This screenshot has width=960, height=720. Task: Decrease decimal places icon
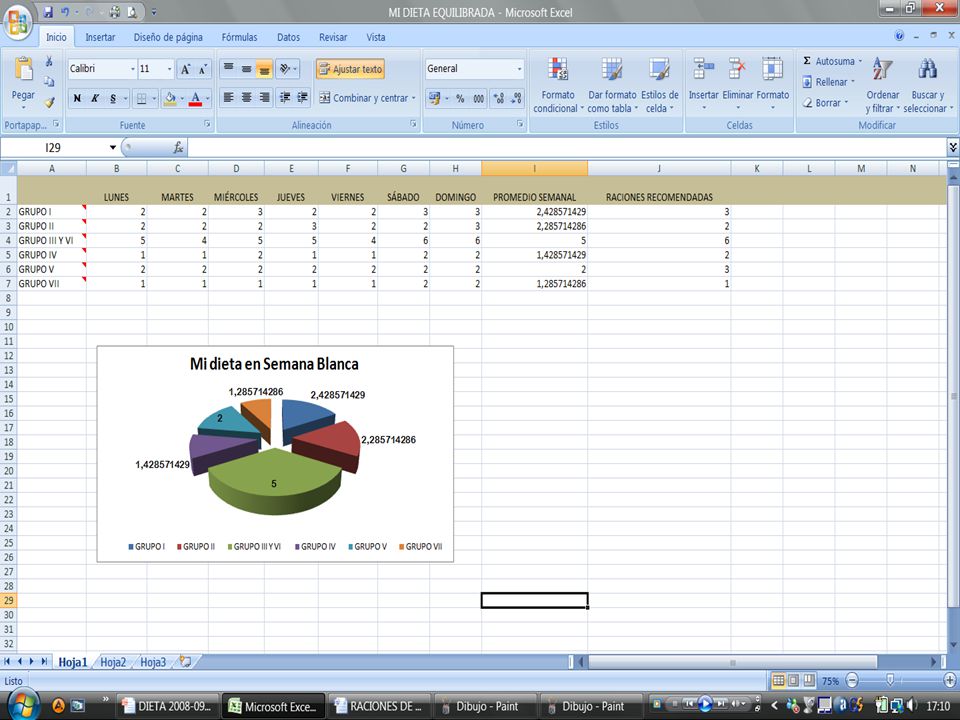(x=516, y=98)
